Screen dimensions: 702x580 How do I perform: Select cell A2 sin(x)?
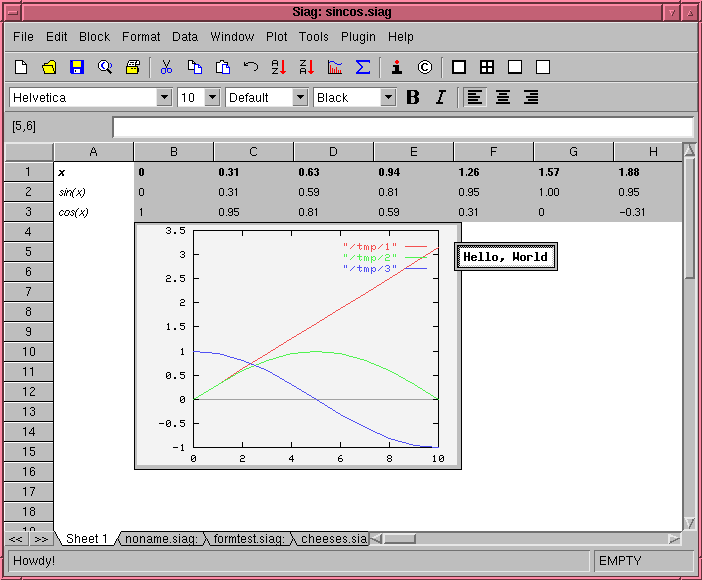pos(94,192)
